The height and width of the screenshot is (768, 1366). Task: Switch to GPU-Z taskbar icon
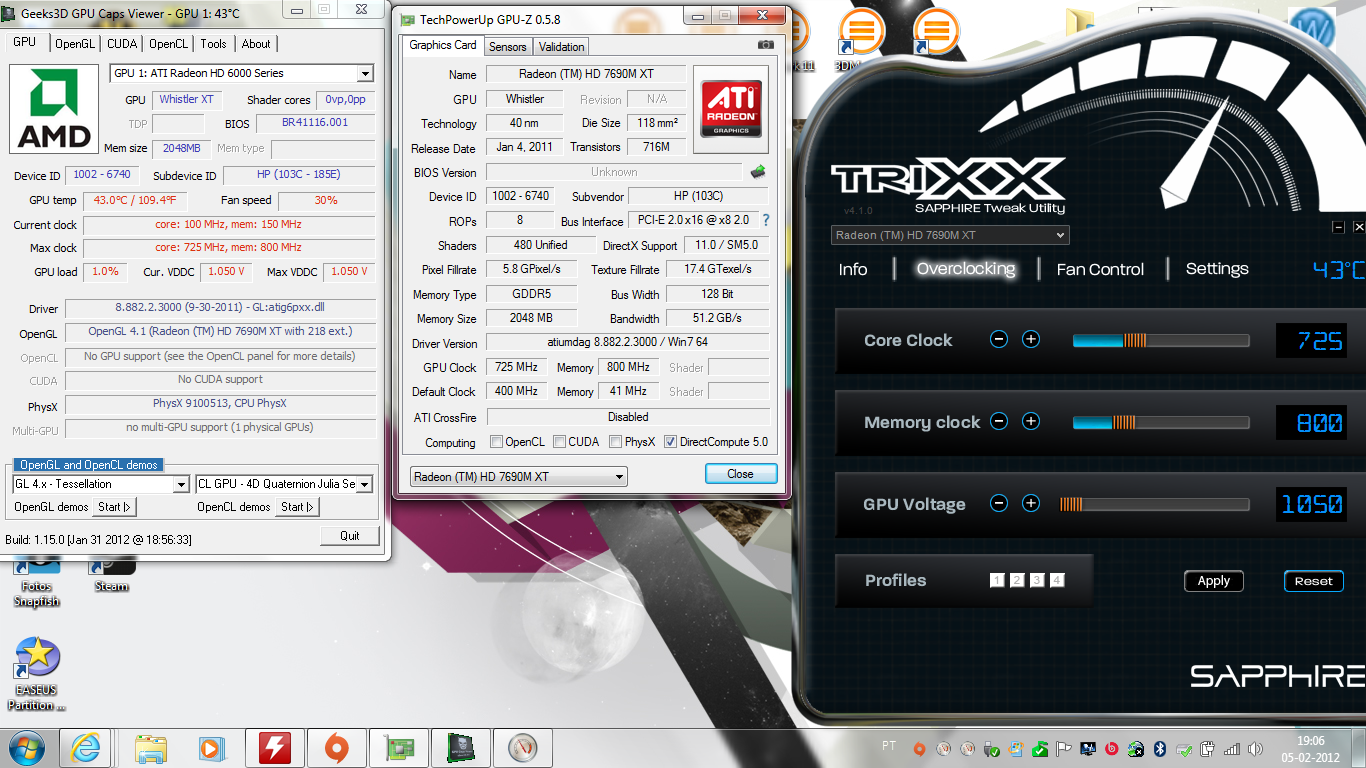[397, 748]
